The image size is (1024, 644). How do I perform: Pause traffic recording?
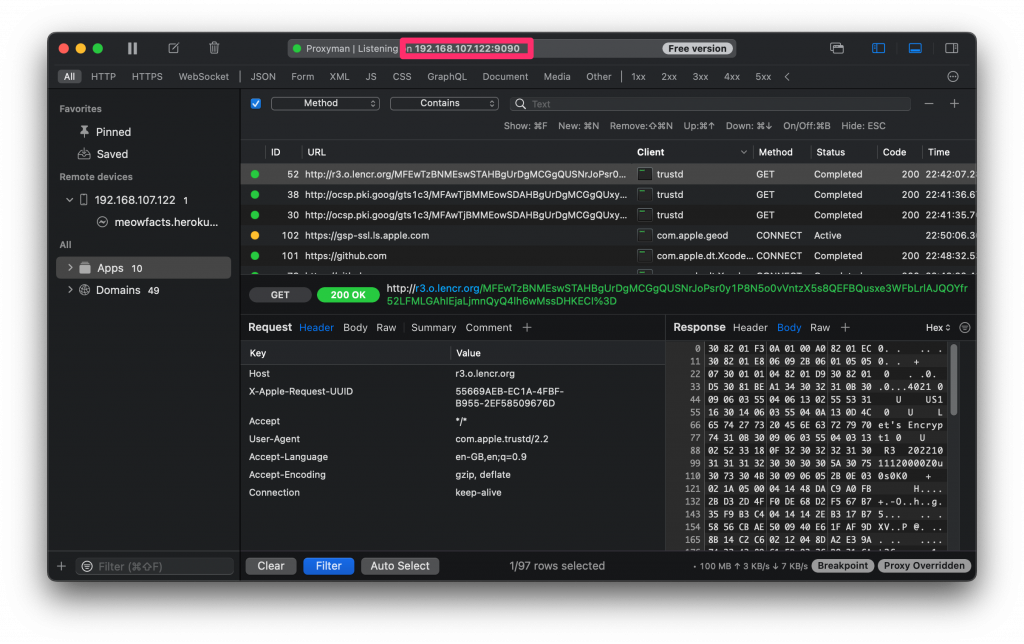(x=133, y=48)
